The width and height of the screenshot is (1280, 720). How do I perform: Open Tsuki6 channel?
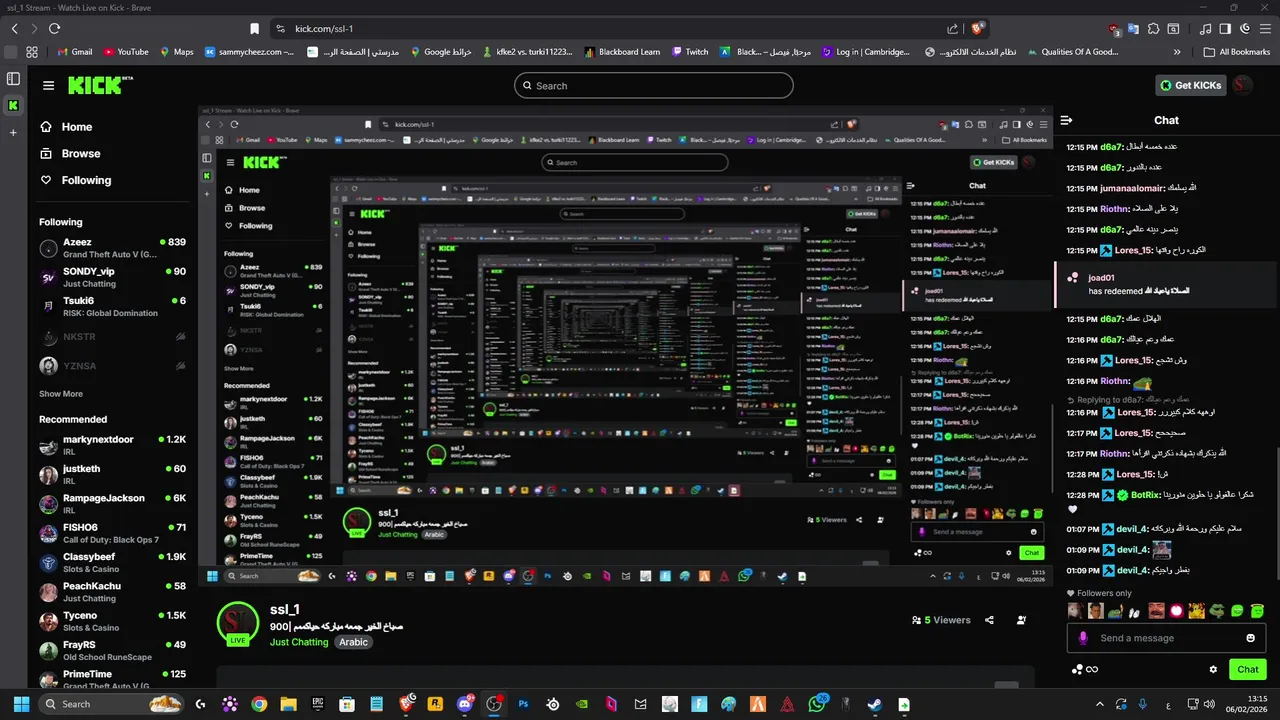tap(112, 306)
